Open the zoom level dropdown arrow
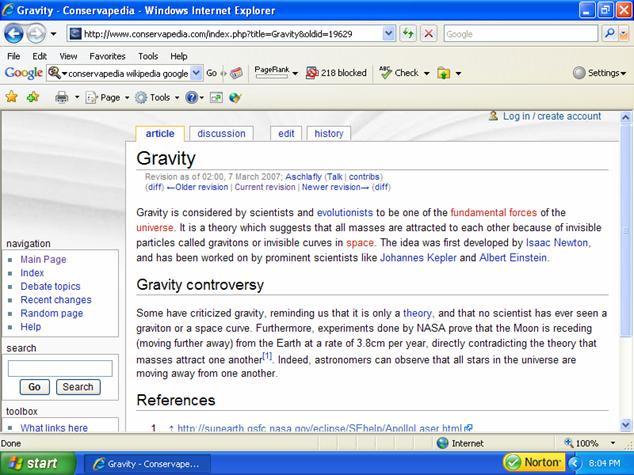Image resolution: width=634 pixels, height=475 pixels. point(613,443)
